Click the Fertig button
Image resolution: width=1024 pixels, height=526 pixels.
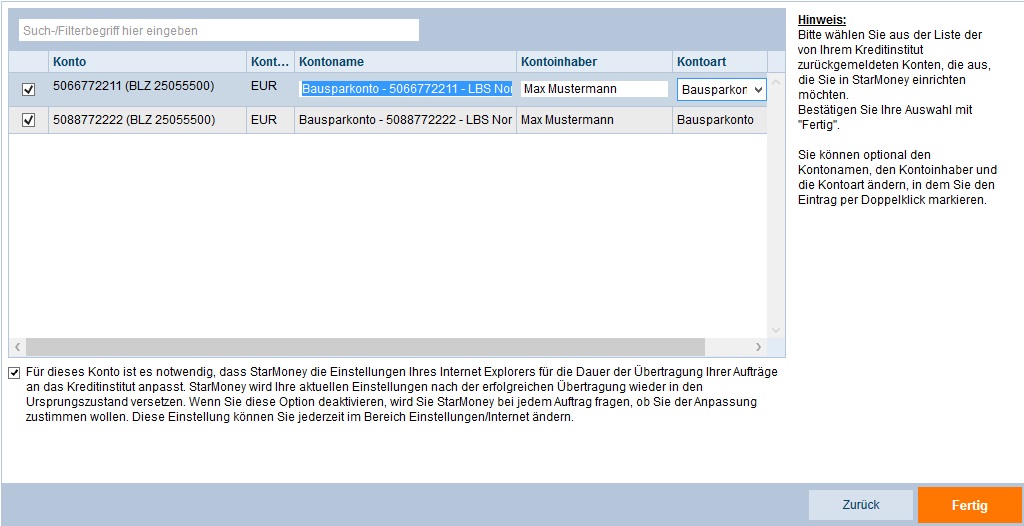[x=969, y=505]
